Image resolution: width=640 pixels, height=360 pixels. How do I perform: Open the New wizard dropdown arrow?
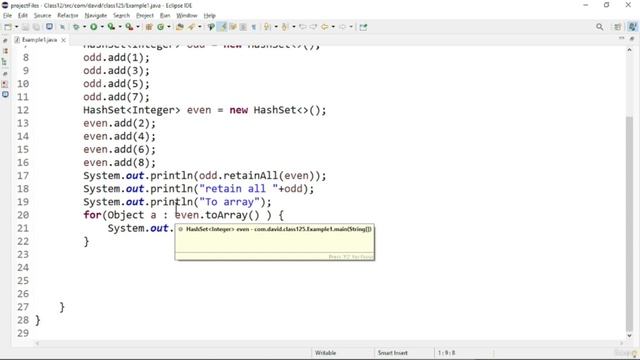pos(16,27)
